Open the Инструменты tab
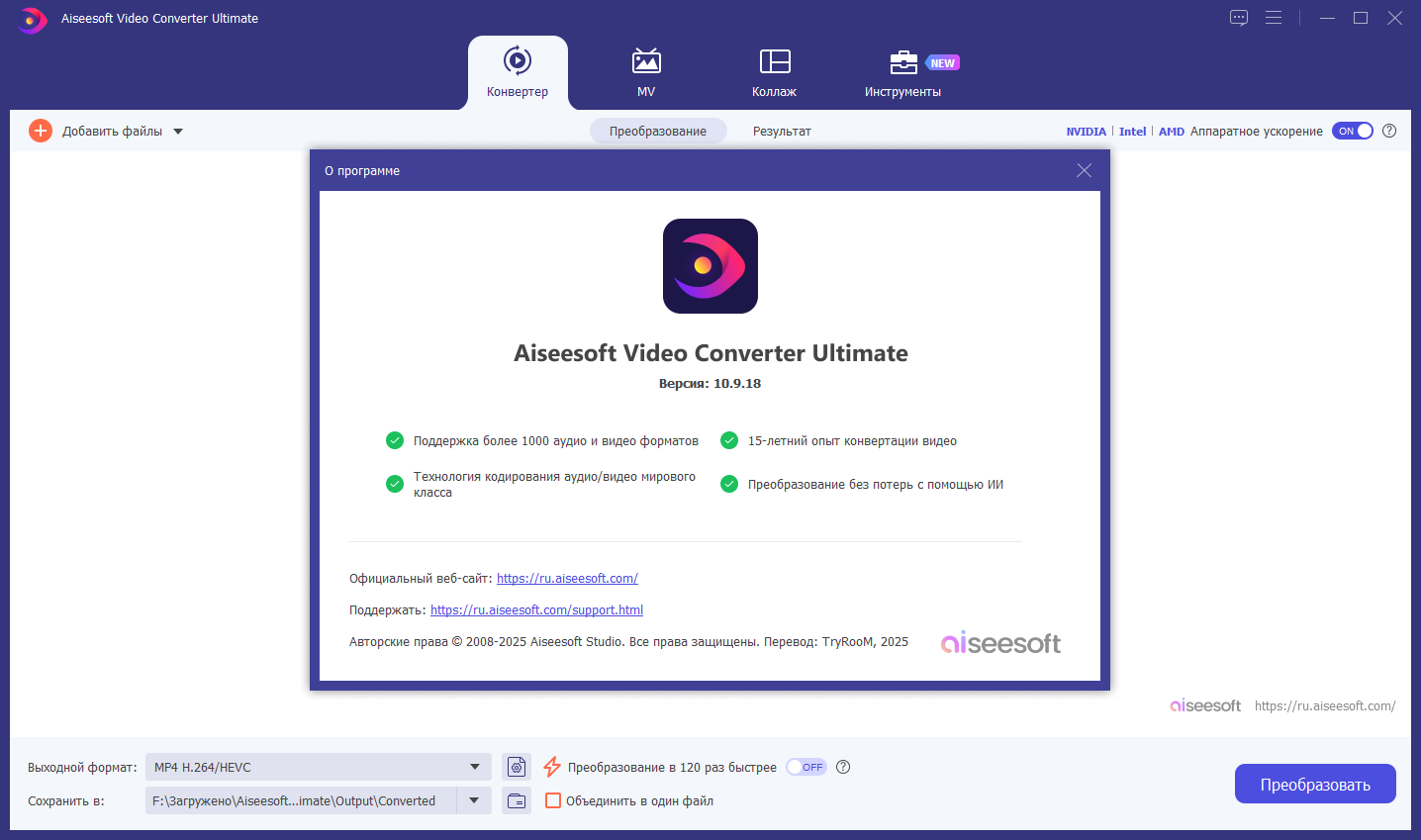The height and width of the screenshot is (840, 1421). pos(902,72)
